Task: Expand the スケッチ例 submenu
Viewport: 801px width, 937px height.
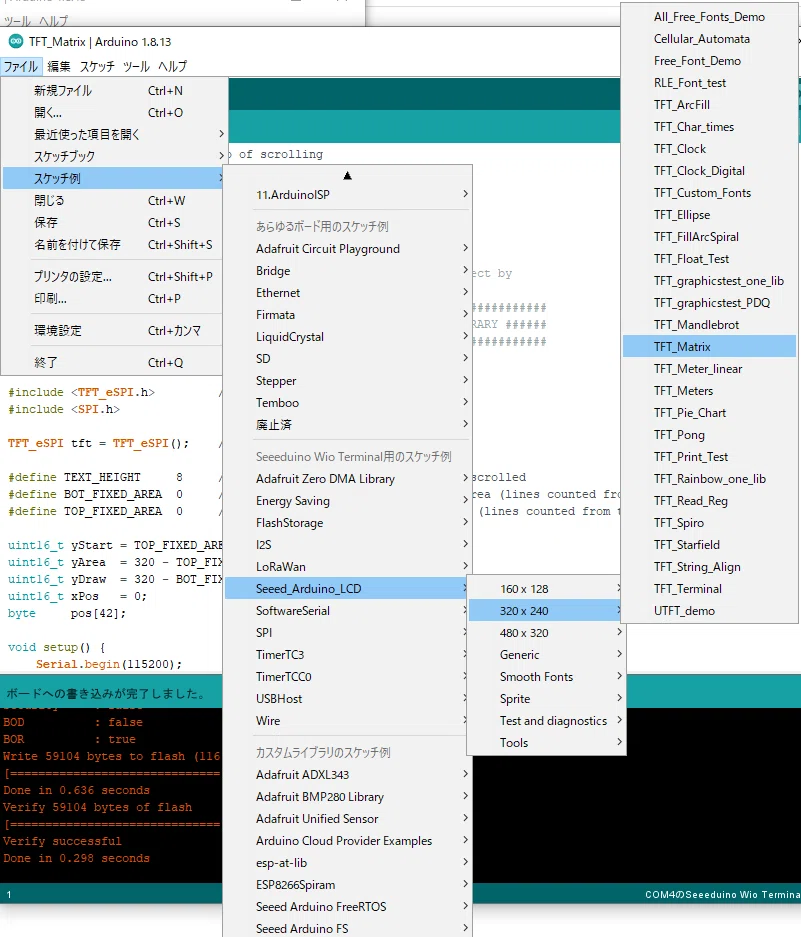Action: coord(112,178)
